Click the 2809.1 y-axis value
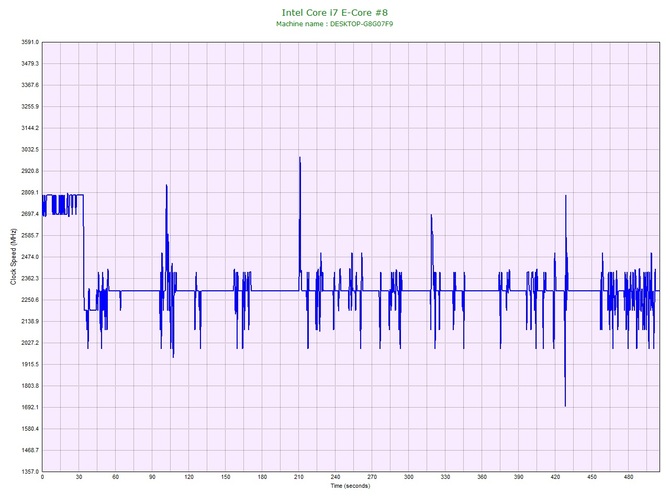 coord(30,192)
